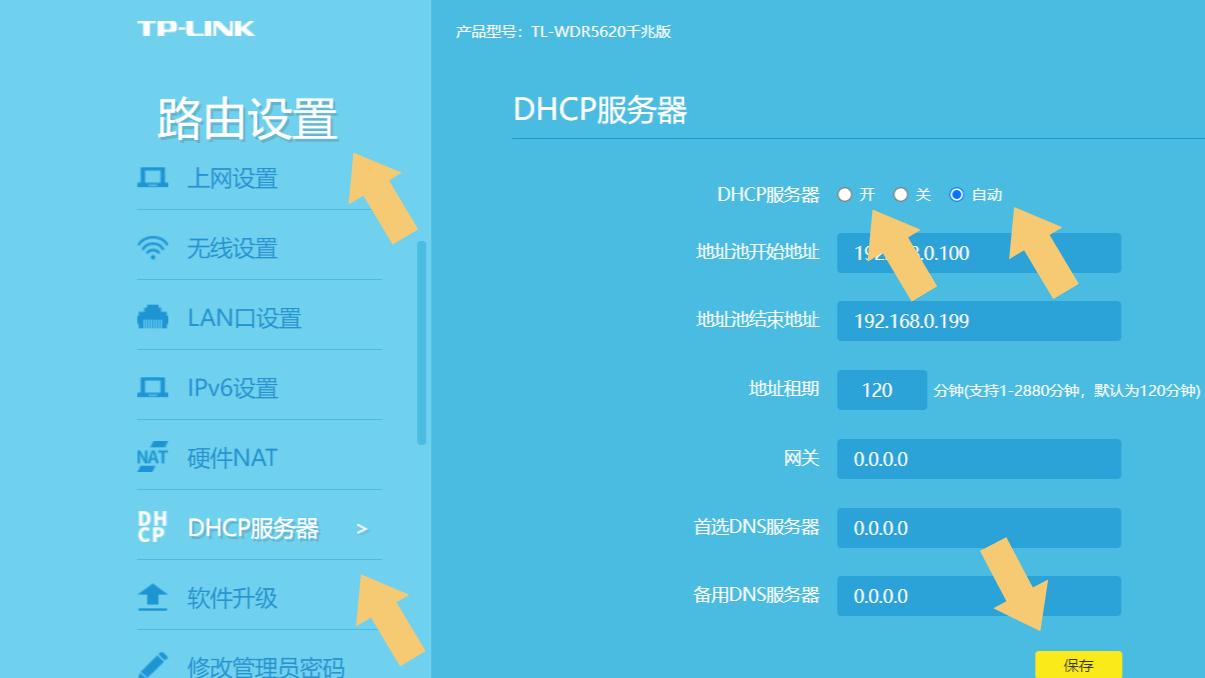Click the 地址租期 input showing 120
1205x678 pixels.
(x=881, y=390)
